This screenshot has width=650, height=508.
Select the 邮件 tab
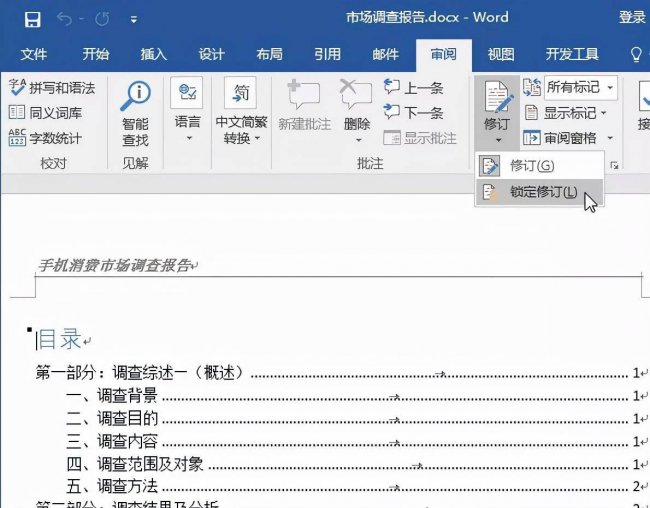pos(386,54)
